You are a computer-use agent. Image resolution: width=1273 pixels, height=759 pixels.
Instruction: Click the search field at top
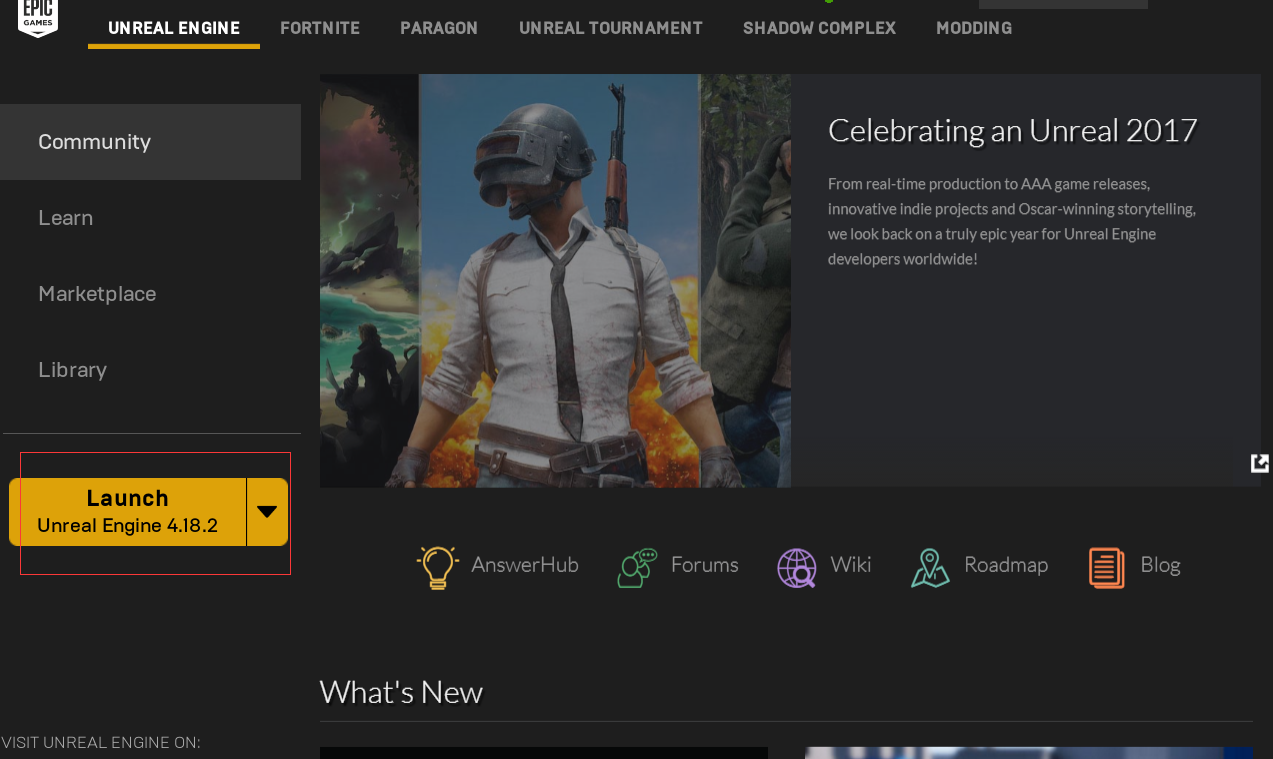click(x=1063, y=4)
